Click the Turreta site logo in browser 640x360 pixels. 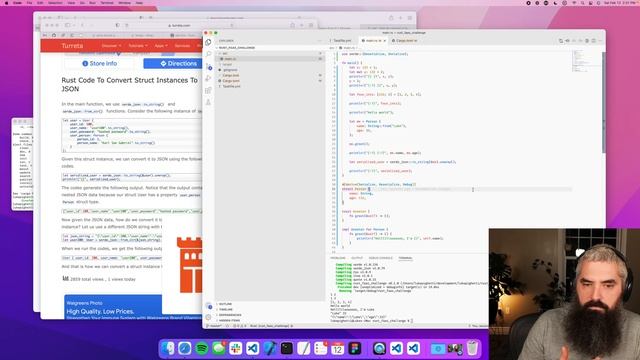pyautogui.click(x=72, y=46)
